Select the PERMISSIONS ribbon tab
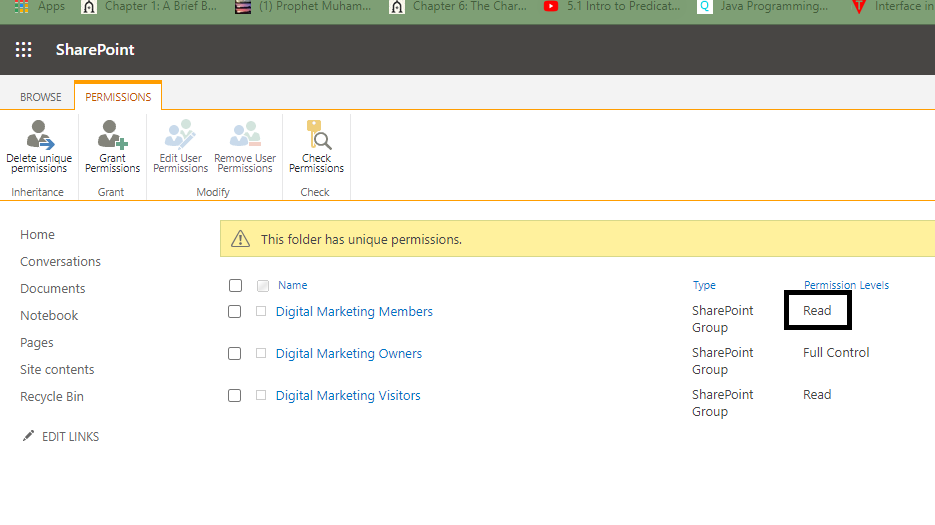Image resolution: width=935 pixels, height=525 pixels. coord(118,97)
